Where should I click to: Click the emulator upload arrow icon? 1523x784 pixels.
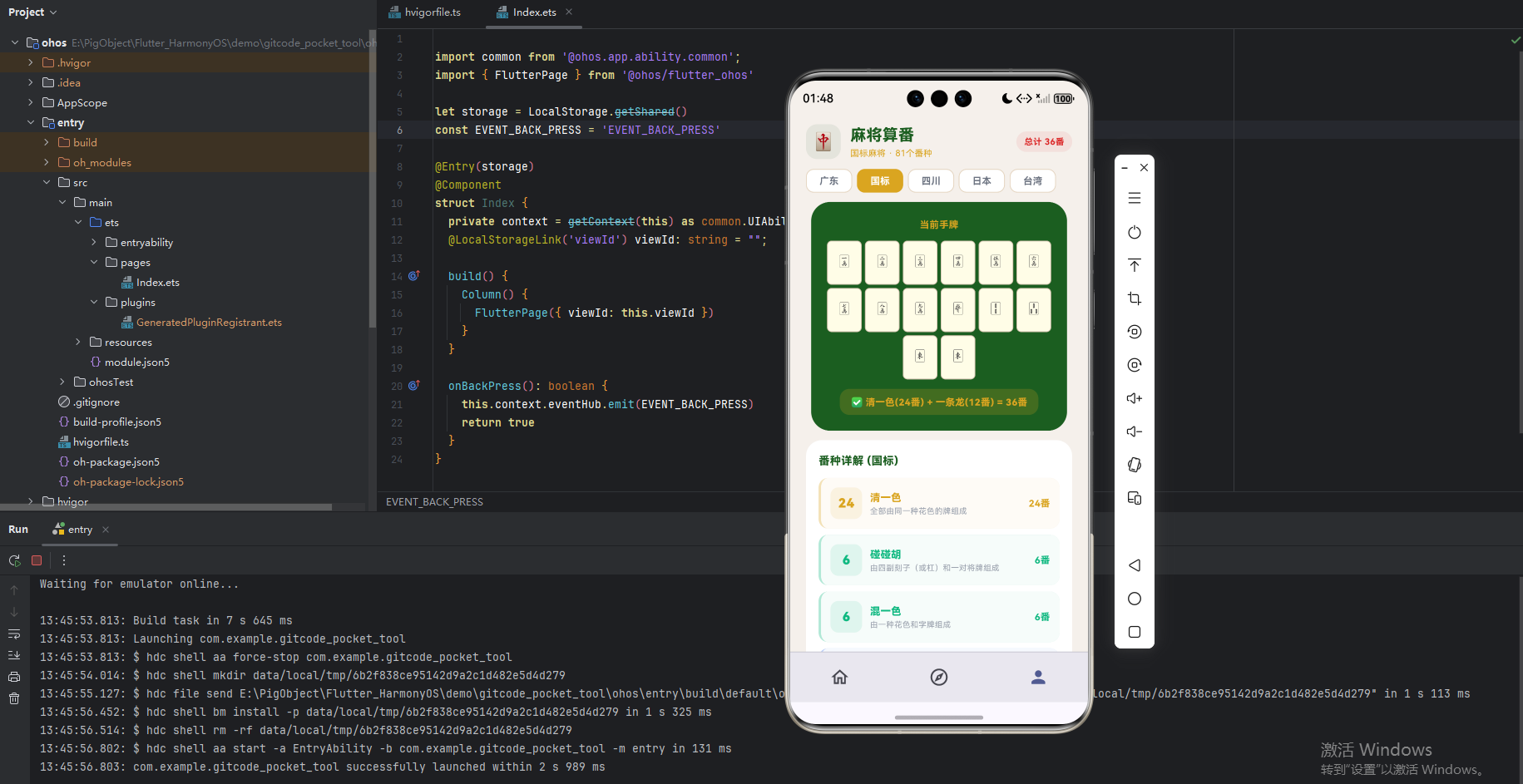click(x=1135, y=265)
